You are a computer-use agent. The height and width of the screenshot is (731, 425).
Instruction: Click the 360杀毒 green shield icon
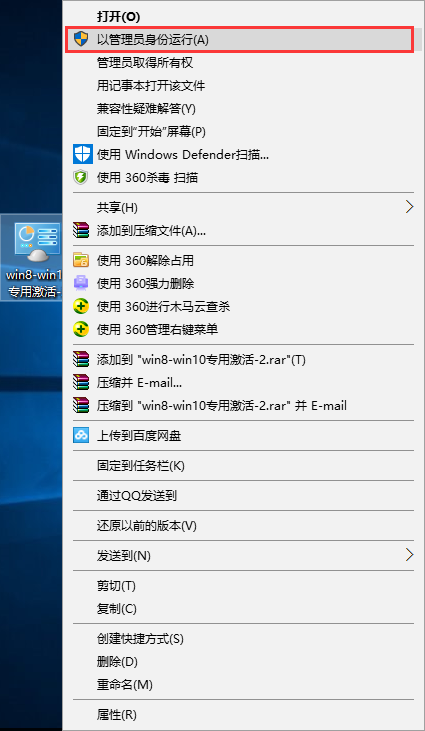pos(81,178)
